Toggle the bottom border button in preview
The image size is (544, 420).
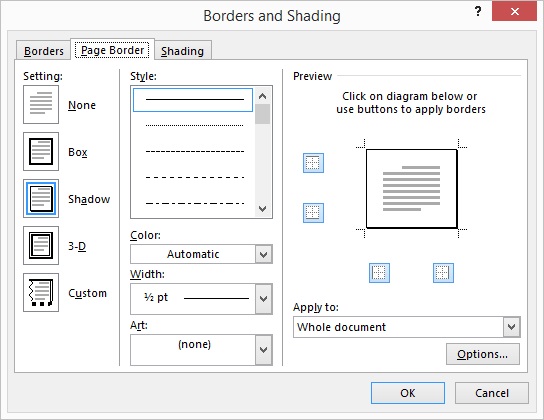(x=313, y=213)
